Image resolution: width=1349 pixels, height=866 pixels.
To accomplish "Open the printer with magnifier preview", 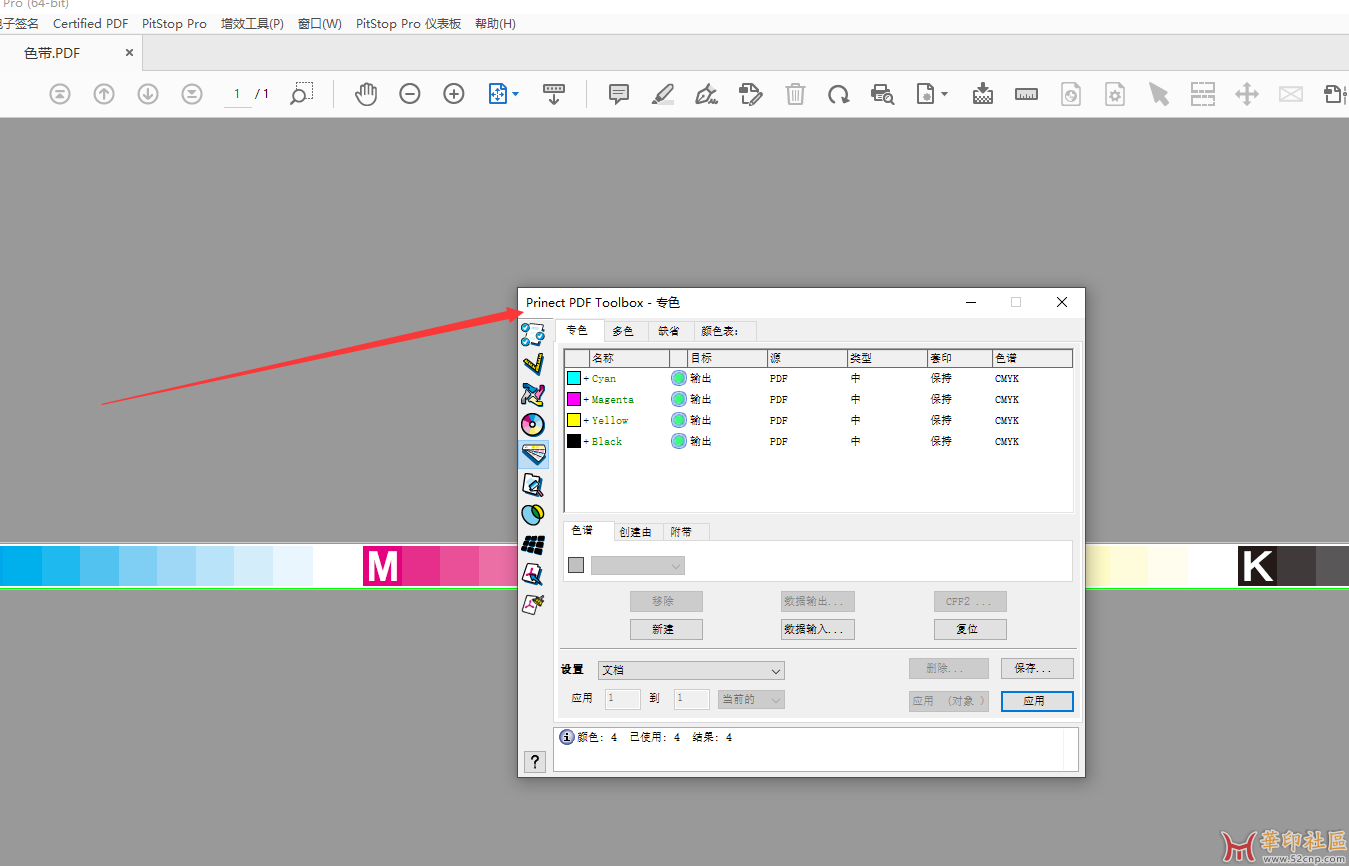I will [x=882, y=94].
